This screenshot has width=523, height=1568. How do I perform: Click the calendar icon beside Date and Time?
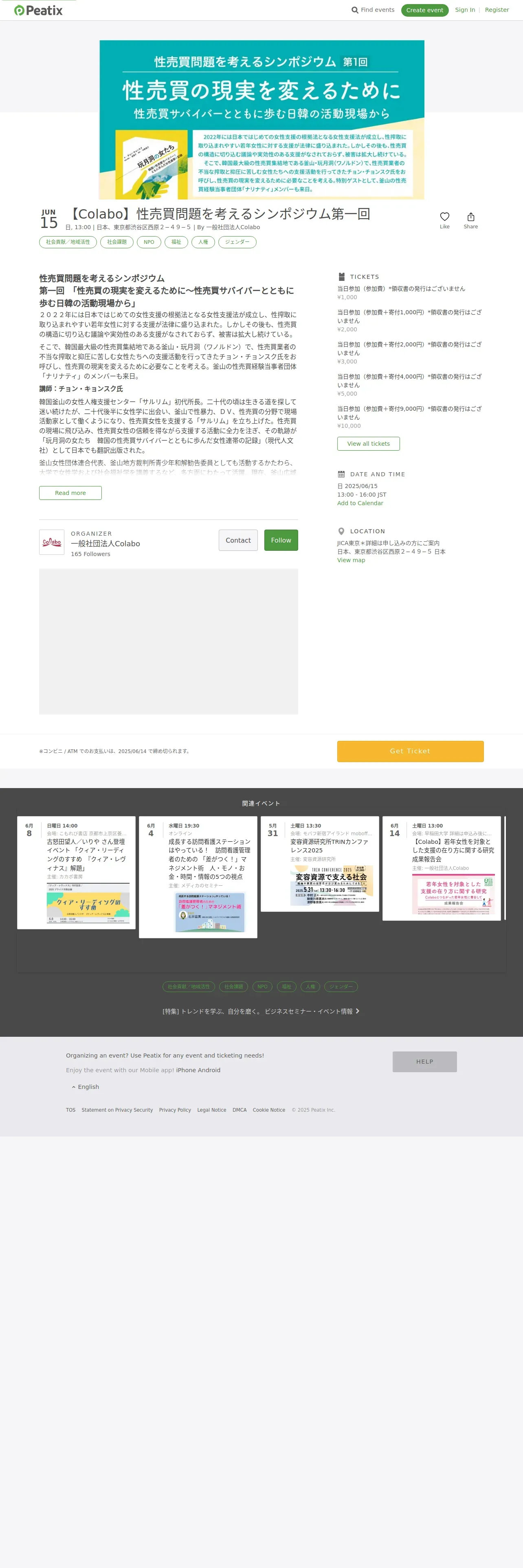coord(341,474)
